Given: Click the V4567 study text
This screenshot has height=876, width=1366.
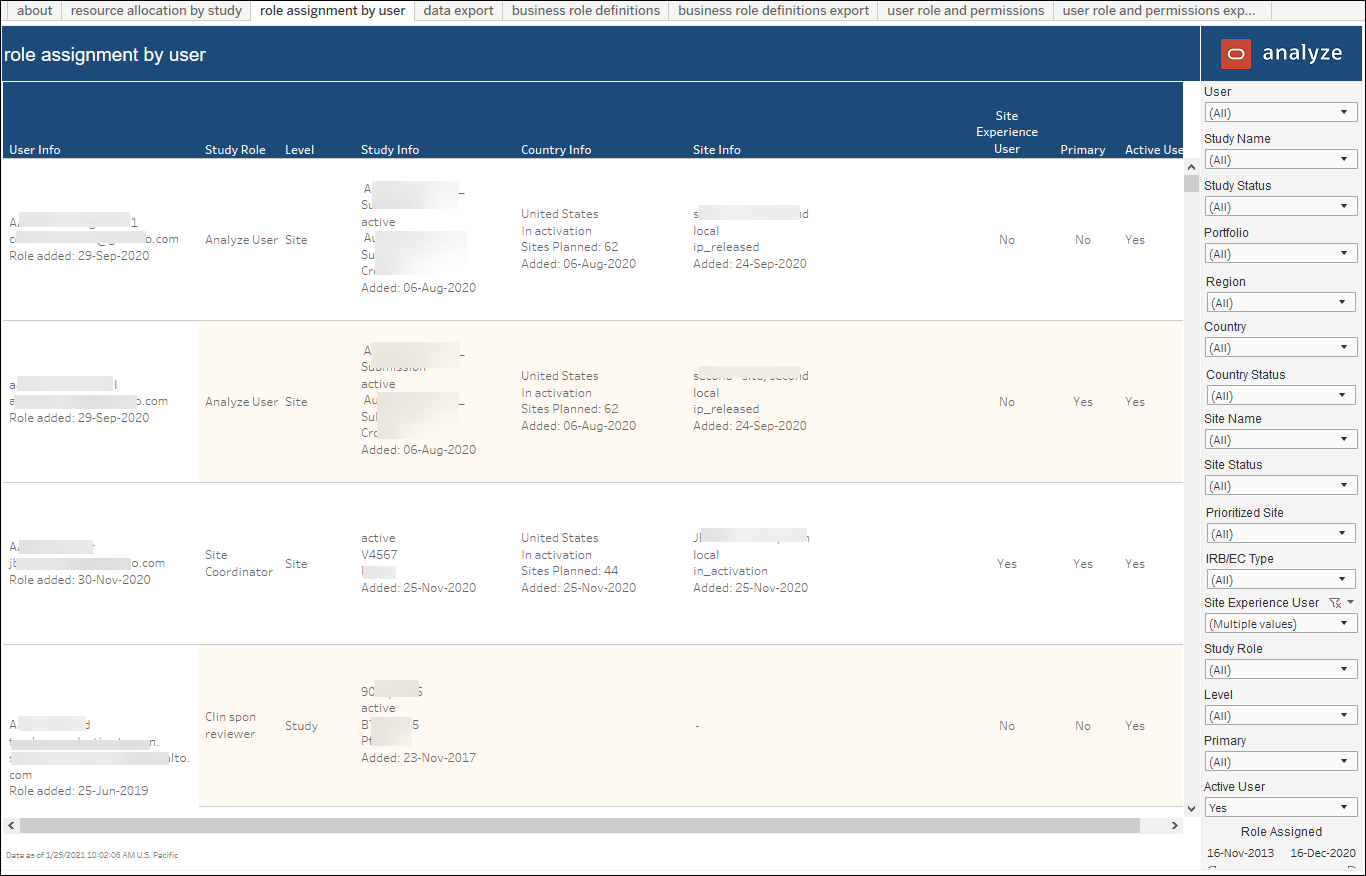Looking at the screenshot, I should (378, 555).
